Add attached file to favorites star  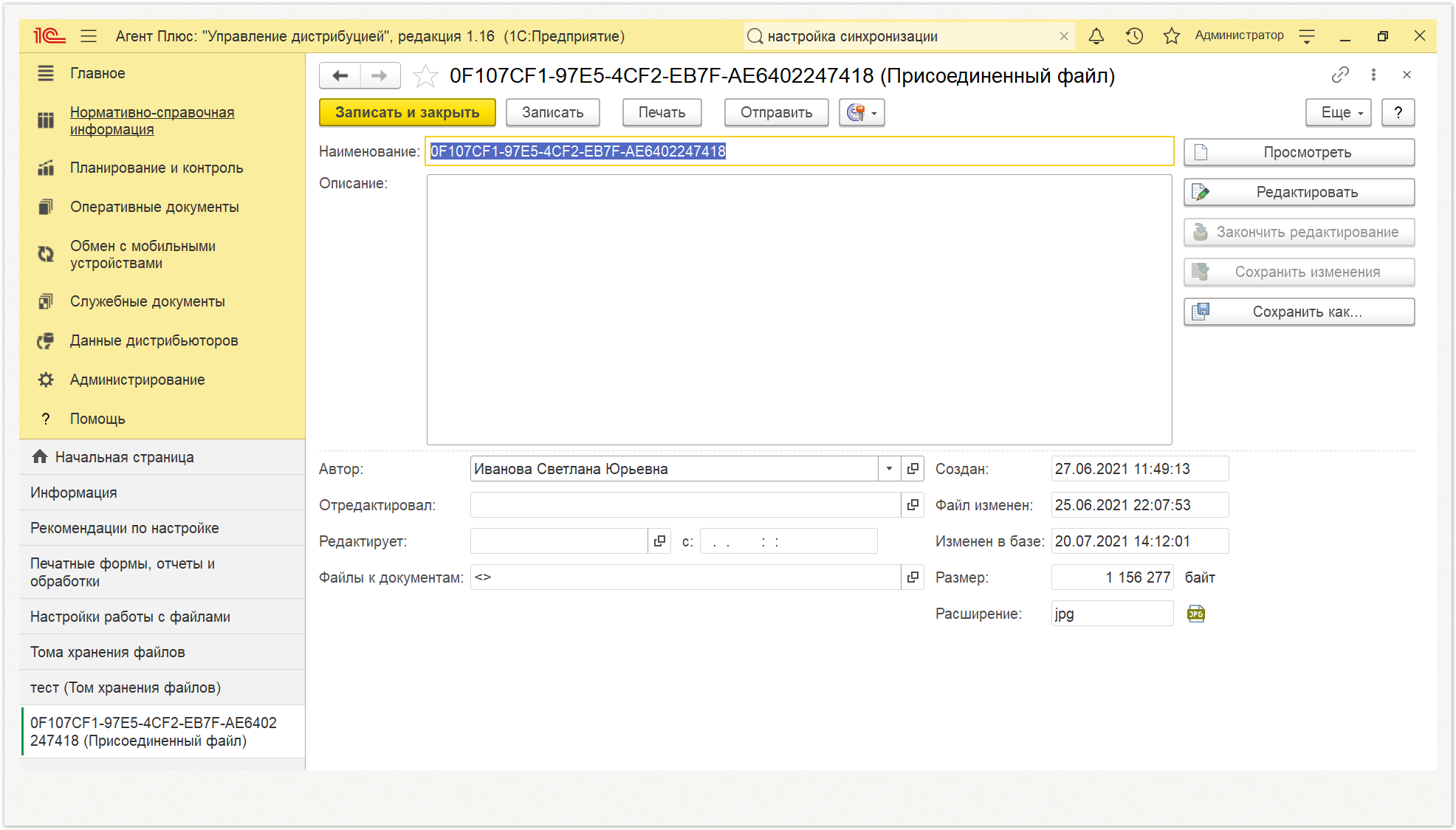(x=425, y=76)
